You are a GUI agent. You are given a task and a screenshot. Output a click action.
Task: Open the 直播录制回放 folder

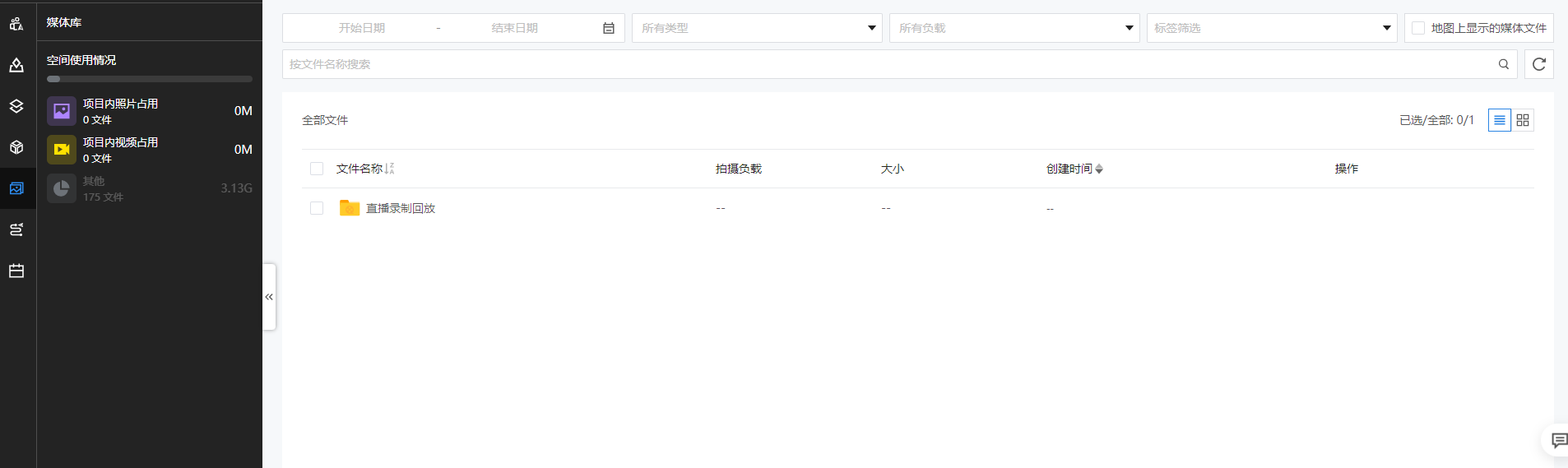pos(400,208)
